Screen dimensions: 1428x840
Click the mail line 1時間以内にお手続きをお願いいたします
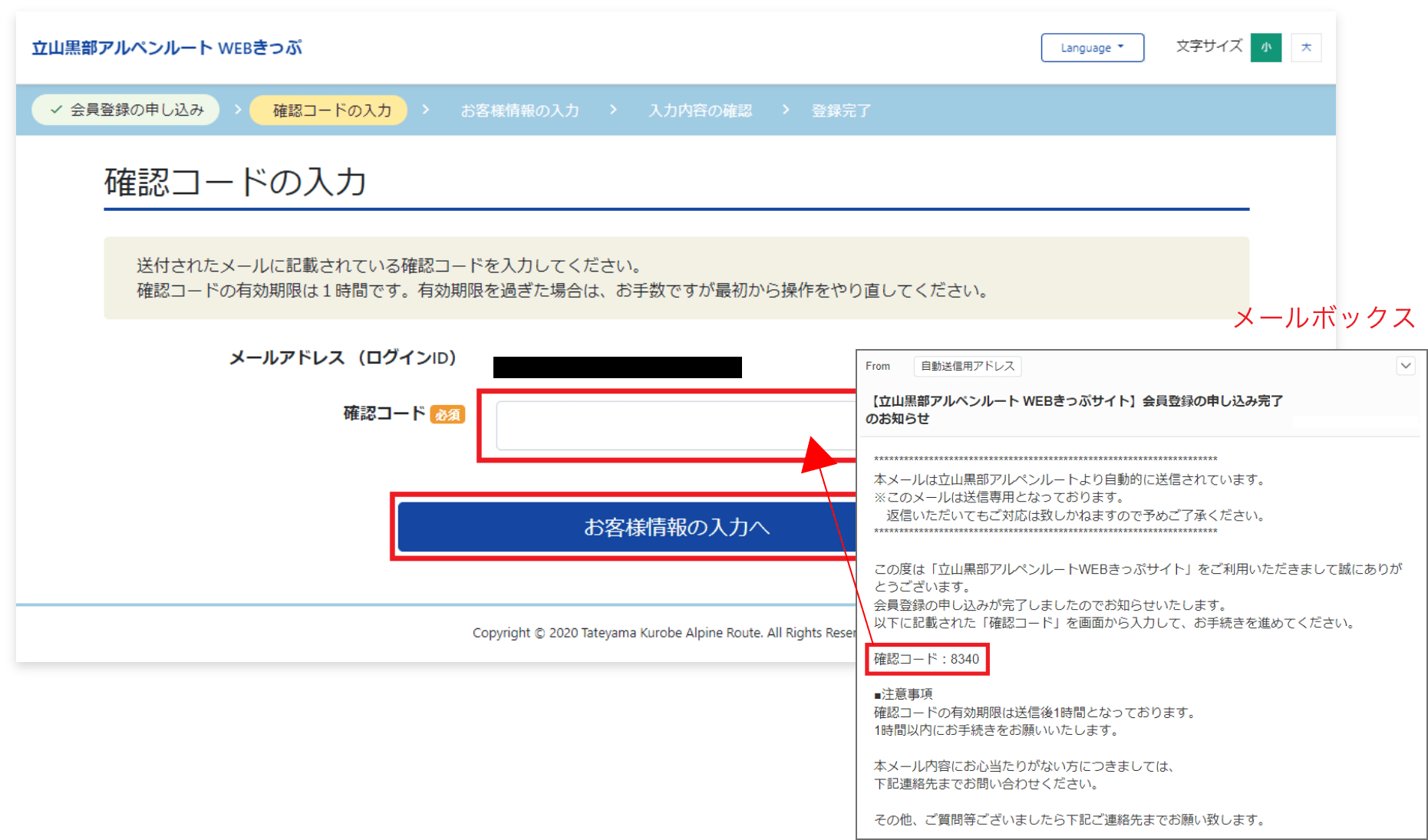coord(997,730)
